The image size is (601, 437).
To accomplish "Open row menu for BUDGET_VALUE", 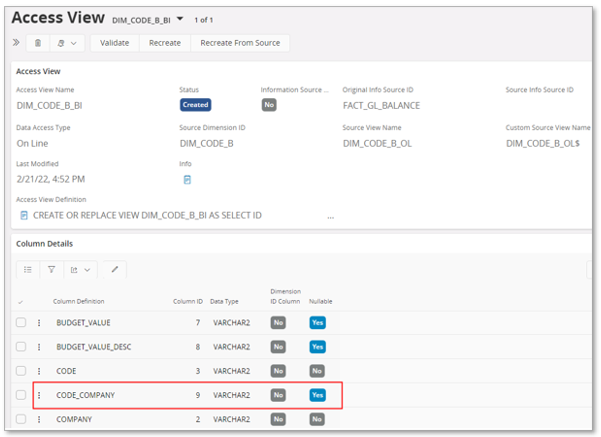I will 39,323.
